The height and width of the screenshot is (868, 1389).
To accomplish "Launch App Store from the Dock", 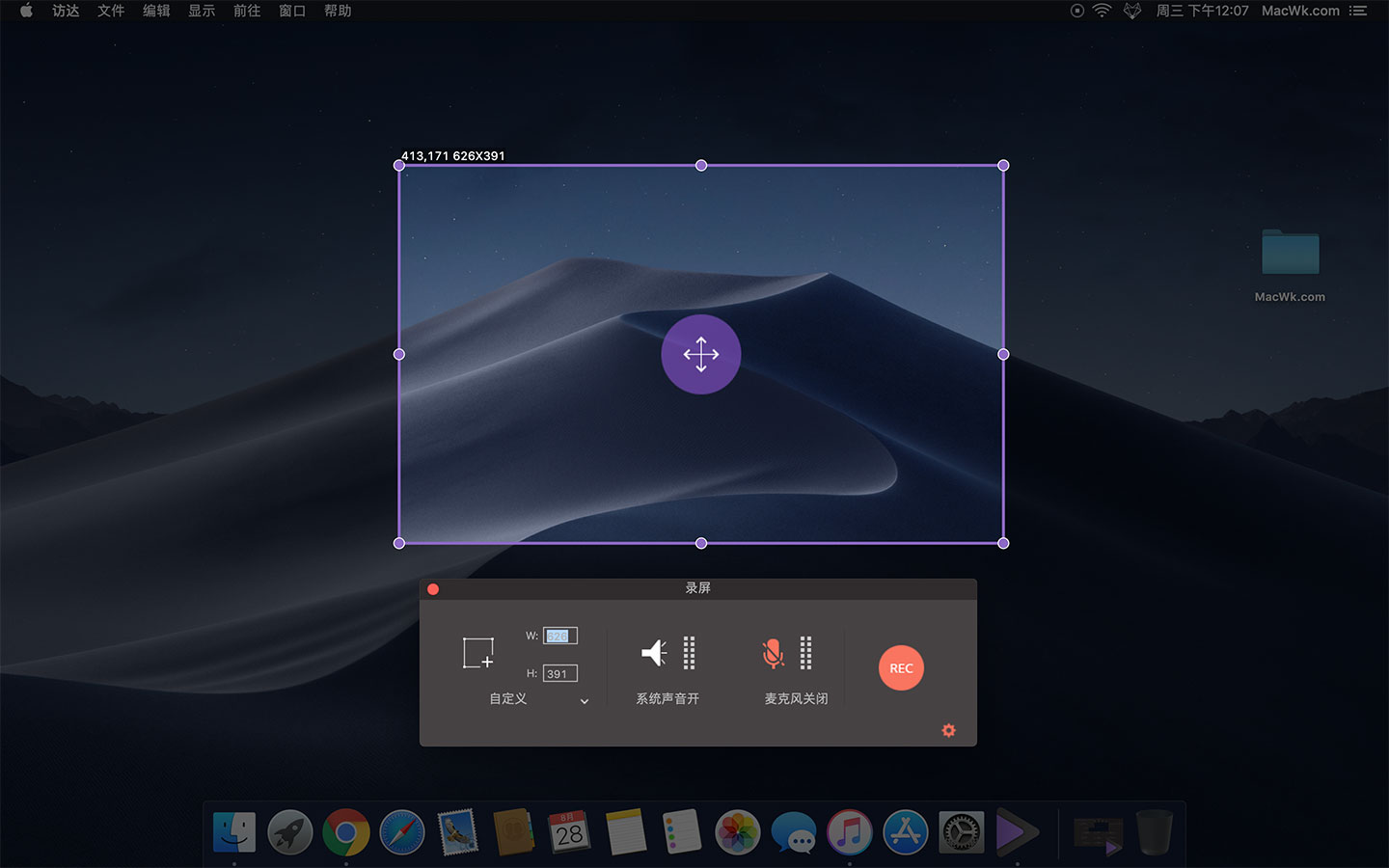I will coord(905,832).
